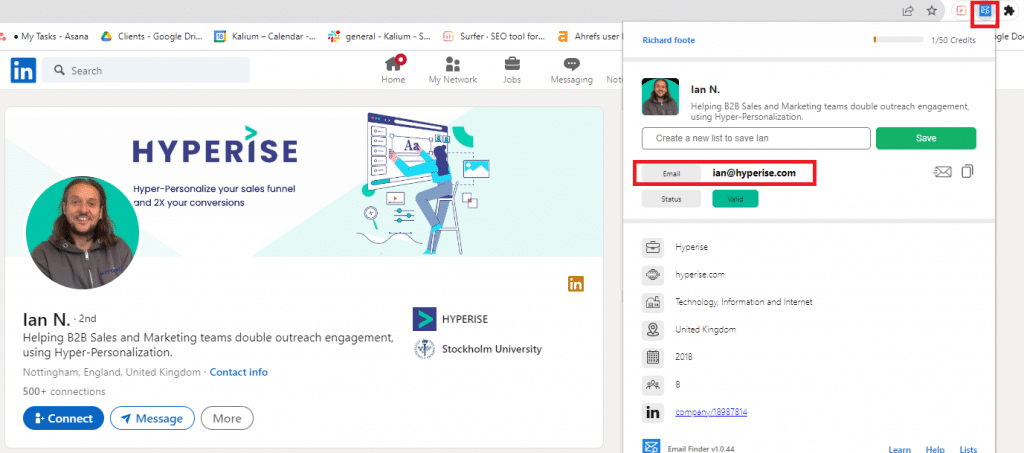Click the Email Finder extension icon in toolbar
The image size is (1024, 453).
coord(986,11)
